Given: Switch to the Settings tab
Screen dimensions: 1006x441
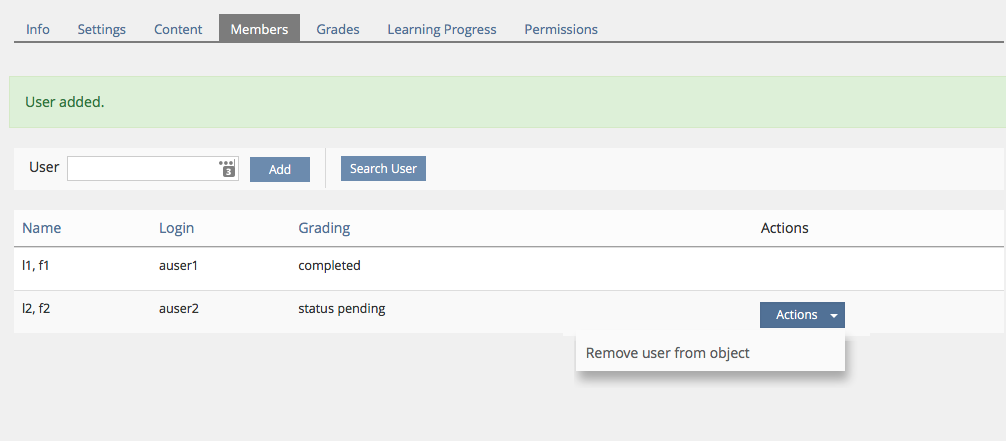Looking at the screenshot, I should coord(102,29).
